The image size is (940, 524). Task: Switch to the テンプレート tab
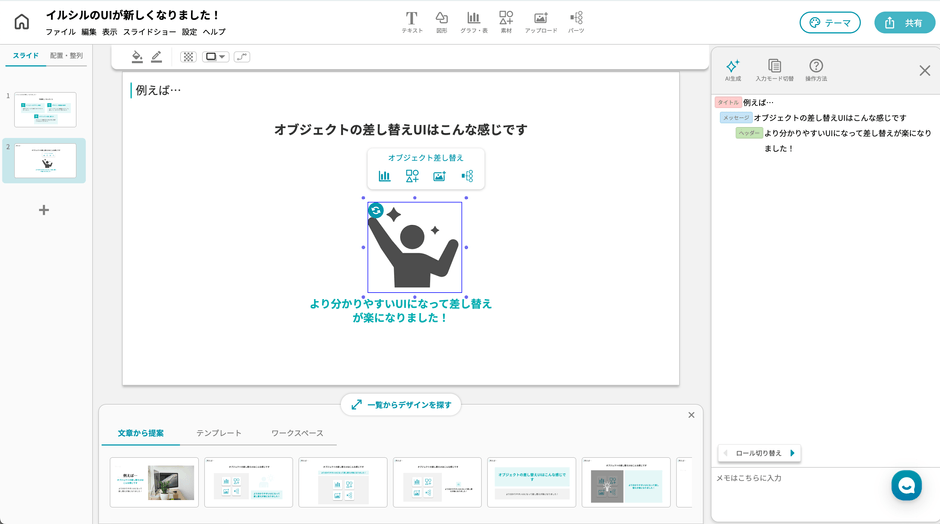[x=218, y=433]
